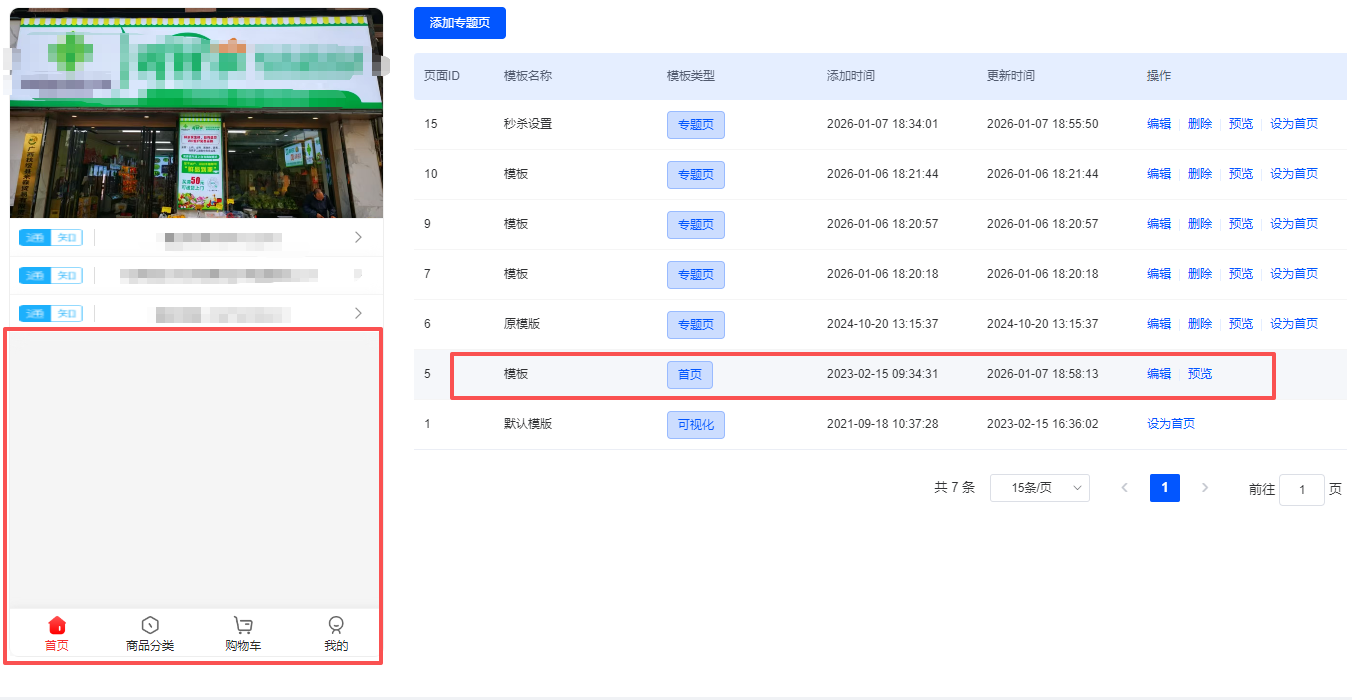Preview the 原模版 template
Viewport: 1352px width, 700px height.
click(1240, 324)
